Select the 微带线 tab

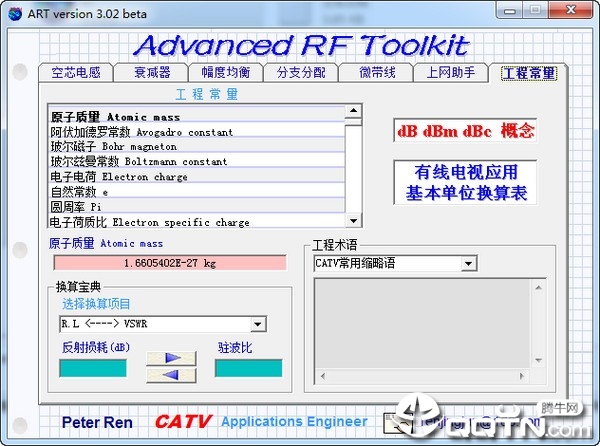tap(376, 73)
